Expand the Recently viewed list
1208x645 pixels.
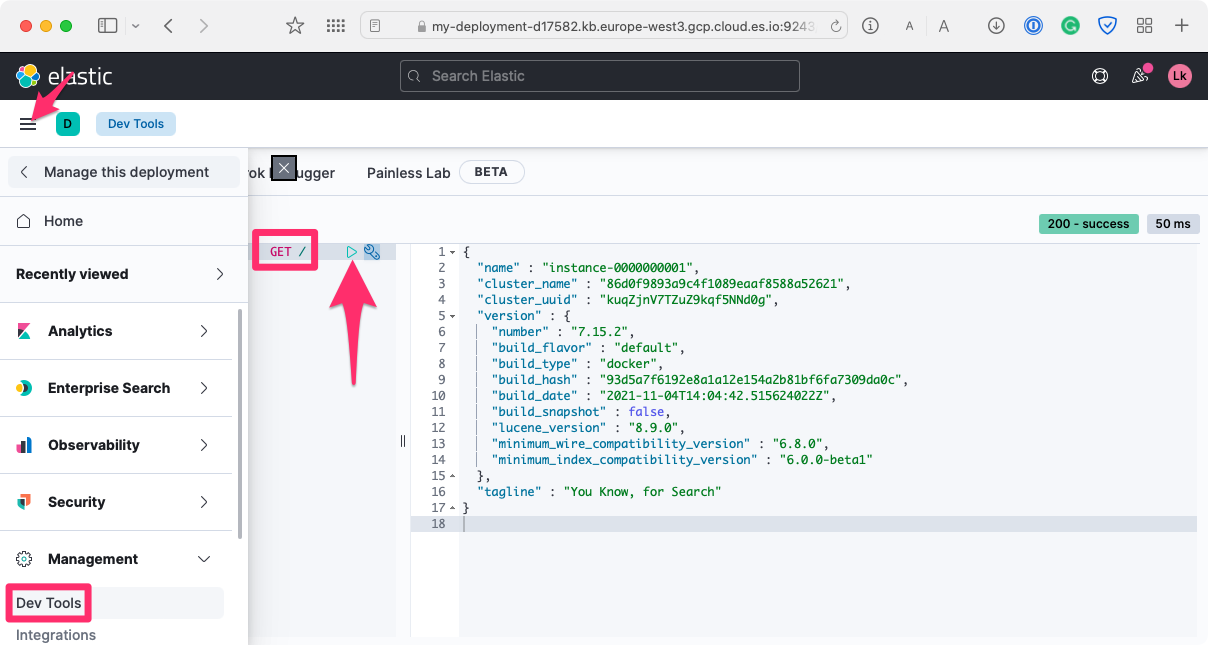coord(120,274)
